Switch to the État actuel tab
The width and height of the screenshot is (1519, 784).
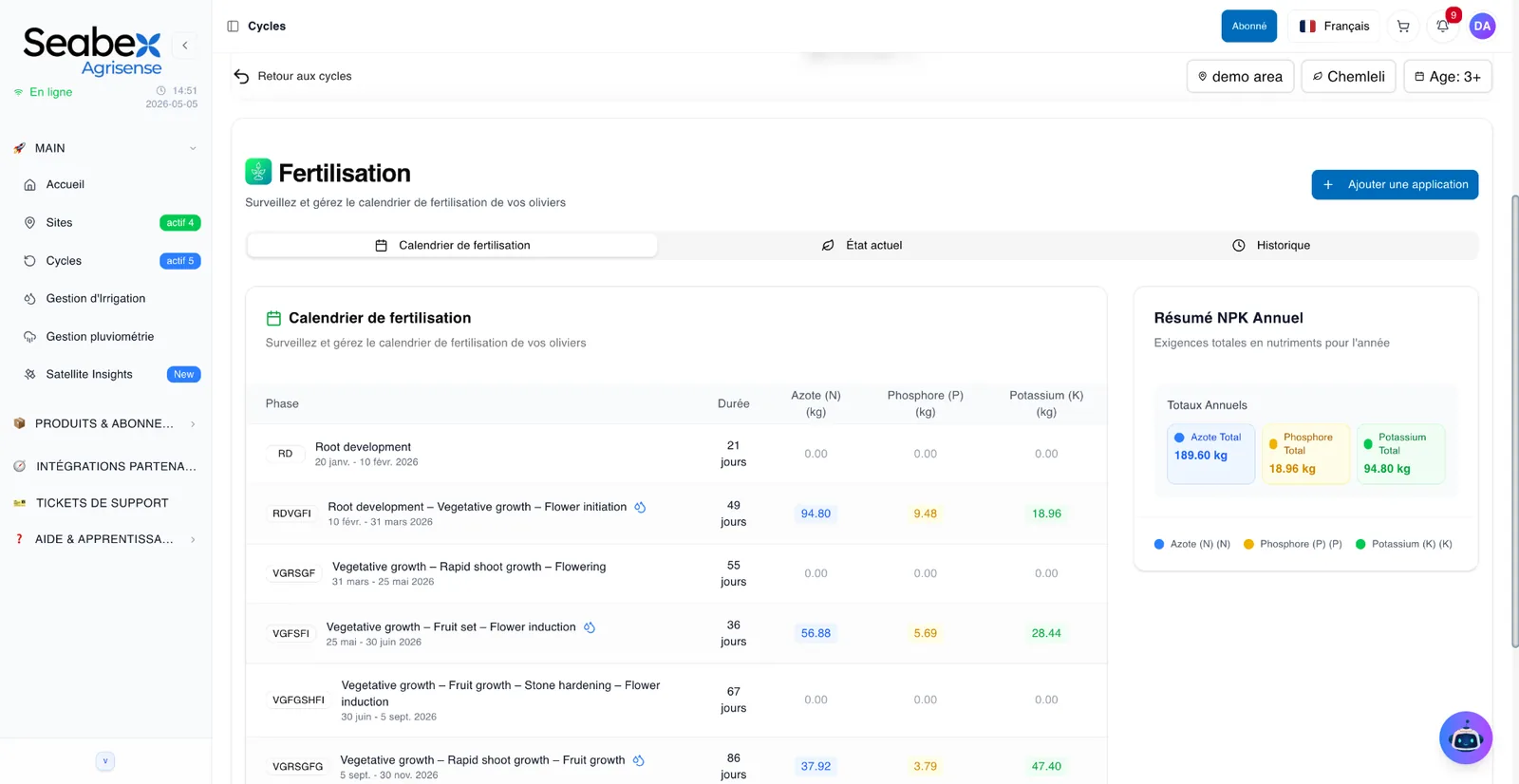point(862,246)
